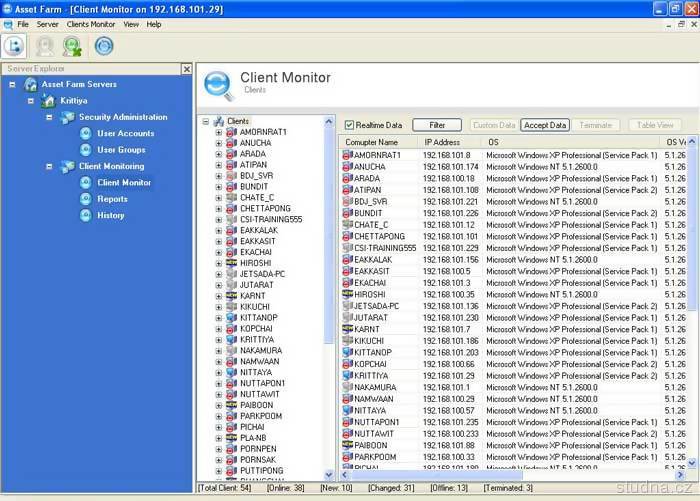Click CSI-TRAINING555 row icon in table
This screenshot has height=501, width=700.
point(347,248)
